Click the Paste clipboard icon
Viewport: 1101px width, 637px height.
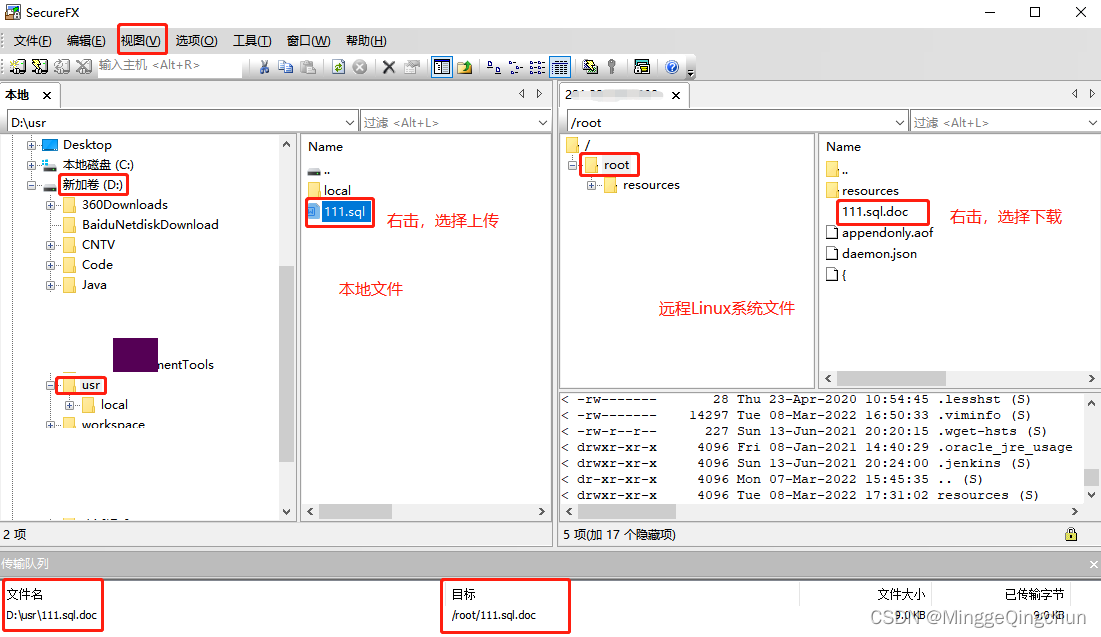click(x=308, y=67)
